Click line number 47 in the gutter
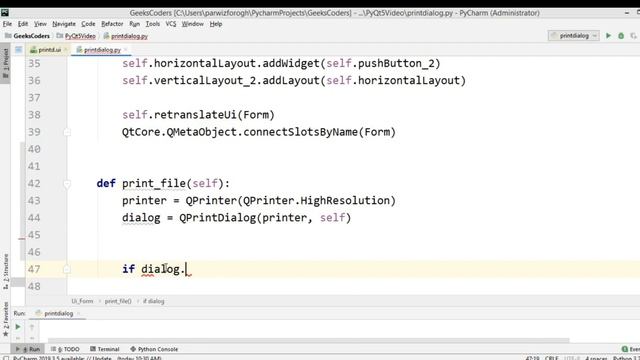640x360 pixels. coord(34,269)
